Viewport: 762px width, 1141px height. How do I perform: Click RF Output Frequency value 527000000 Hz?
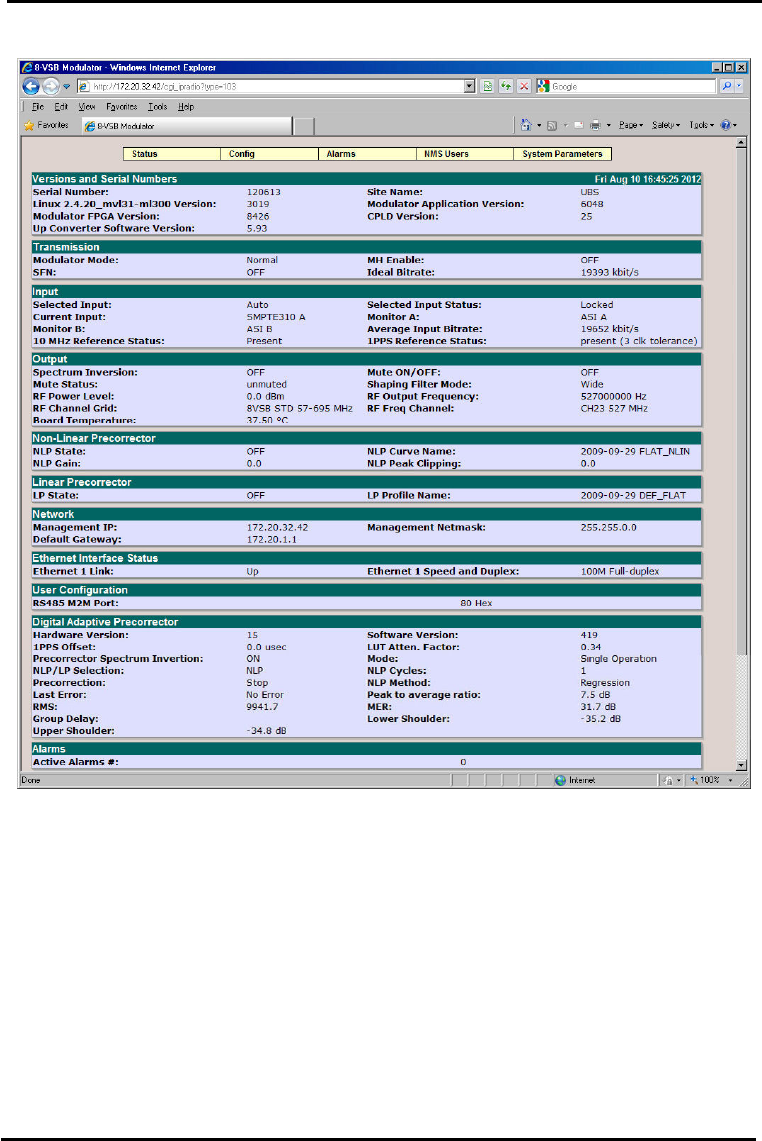coord(614,397)
